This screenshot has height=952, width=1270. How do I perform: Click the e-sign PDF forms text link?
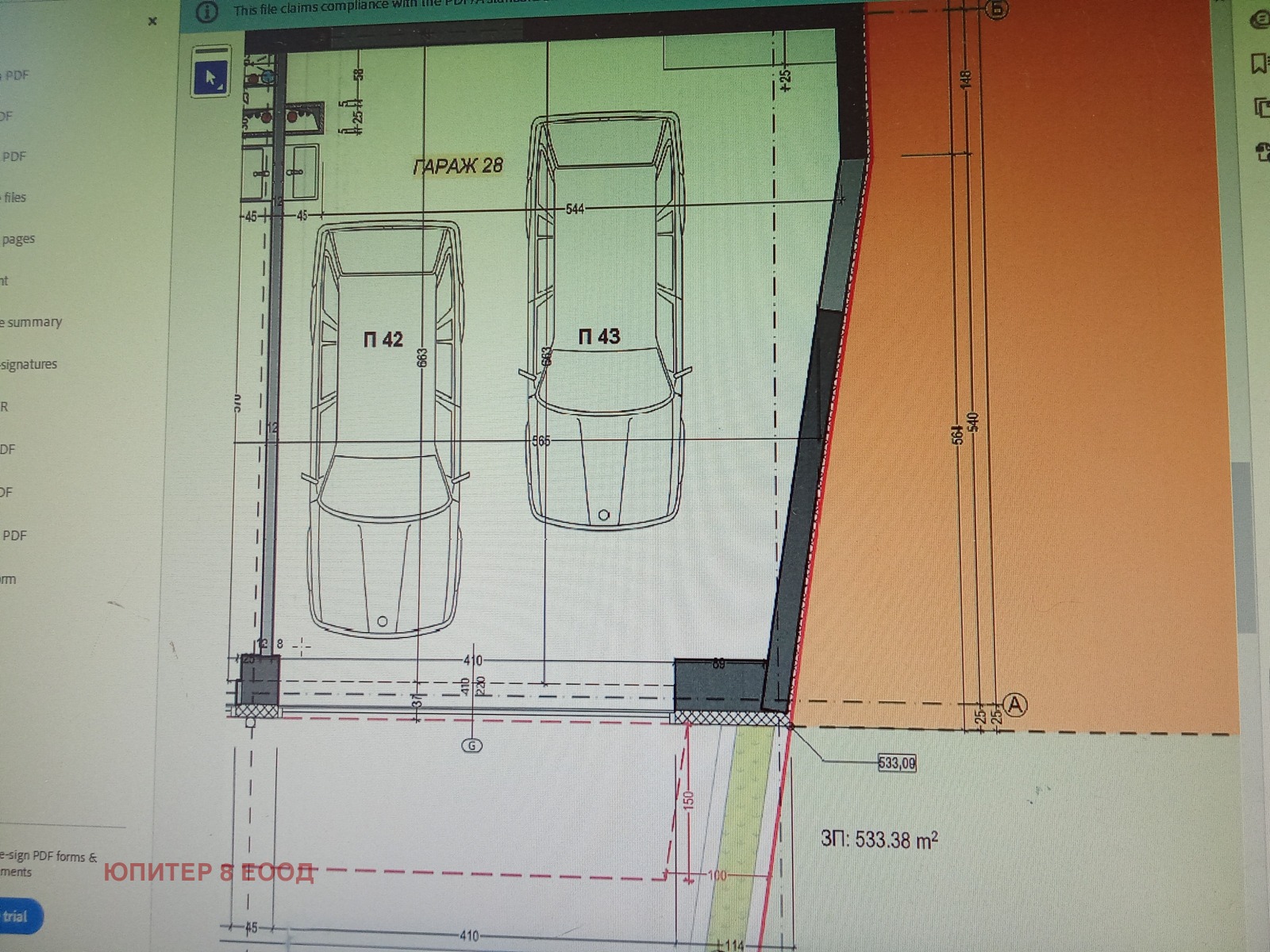click(49, 857)
